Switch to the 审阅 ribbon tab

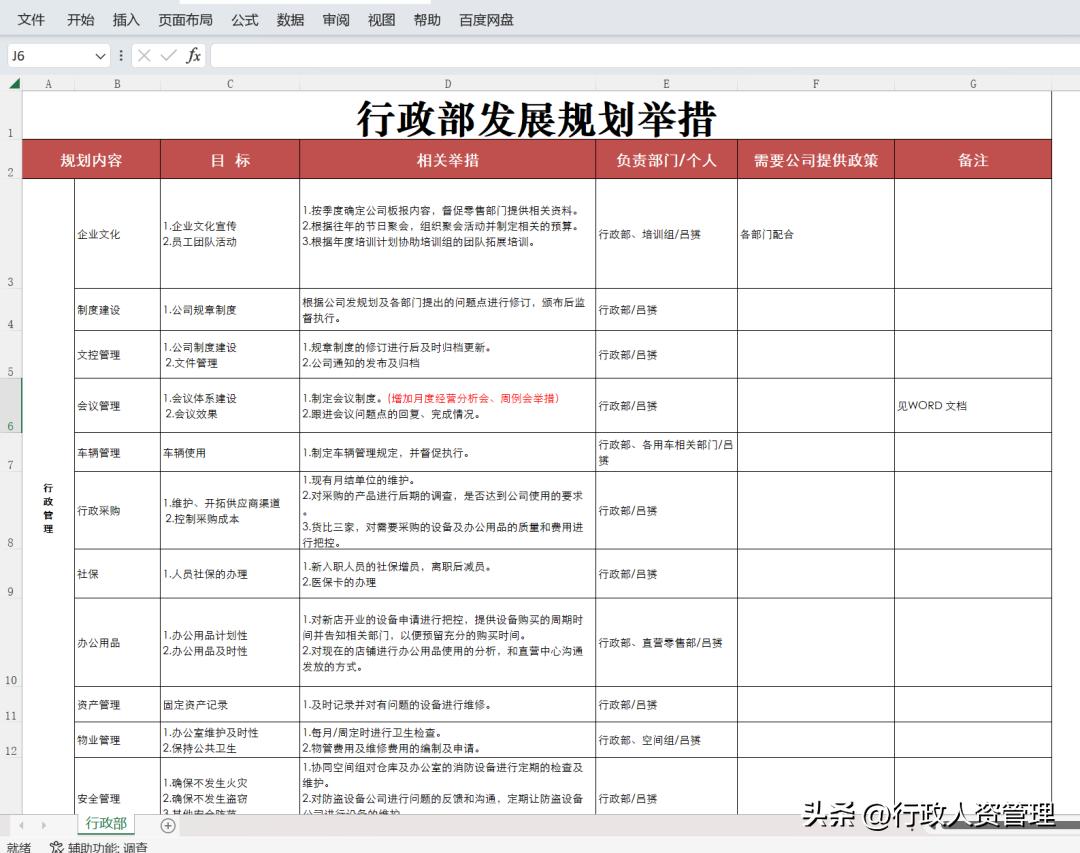tap(335, 19)
